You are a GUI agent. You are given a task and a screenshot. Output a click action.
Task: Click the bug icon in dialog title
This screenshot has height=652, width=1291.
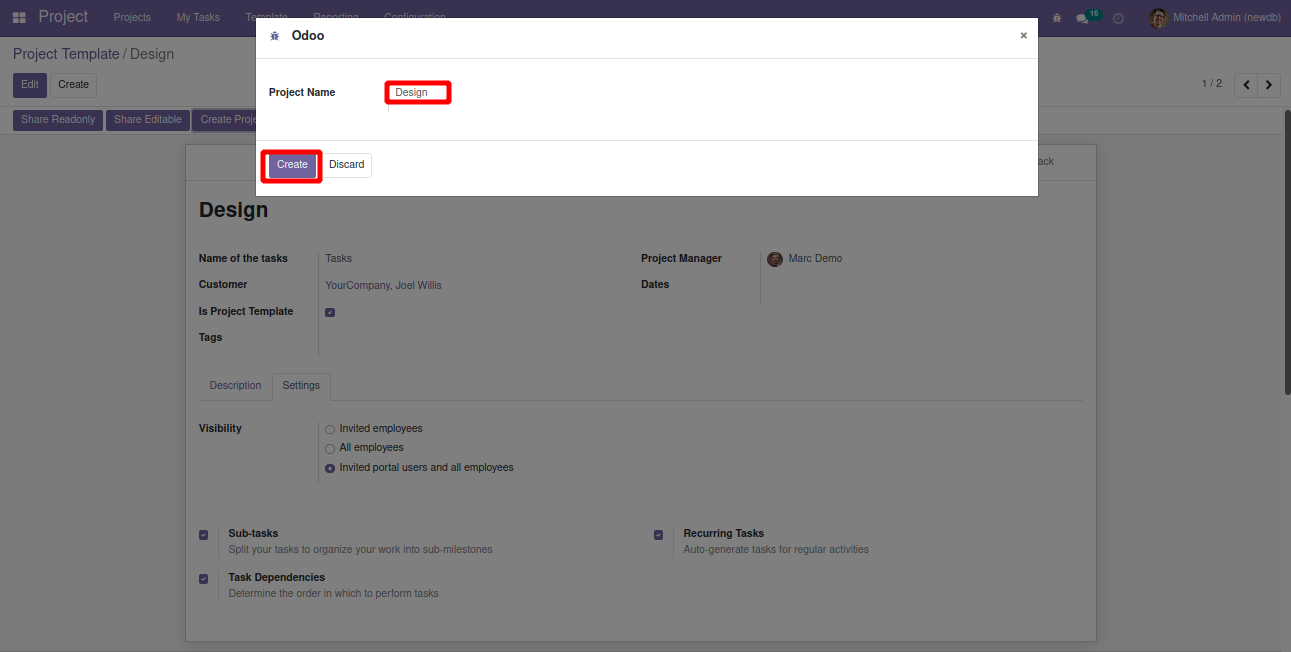tap(275, 36)
